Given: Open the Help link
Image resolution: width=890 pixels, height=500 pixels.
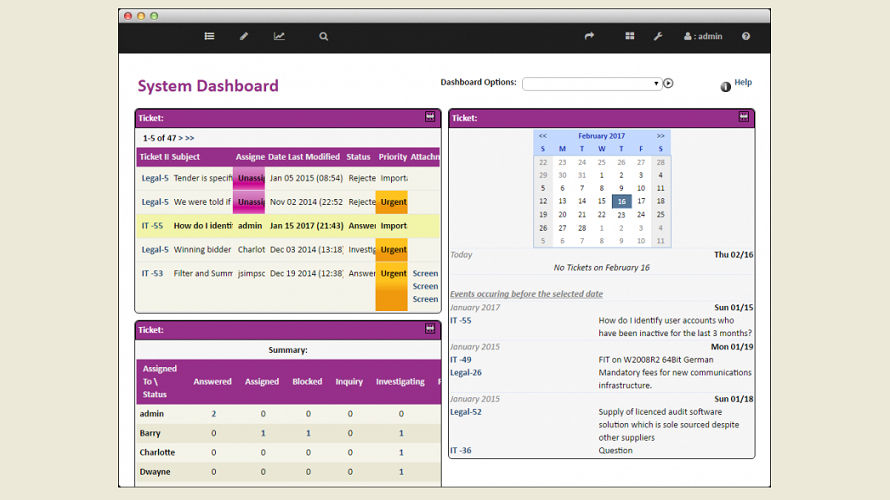Looking at the screenshot, I should point(743,82).
